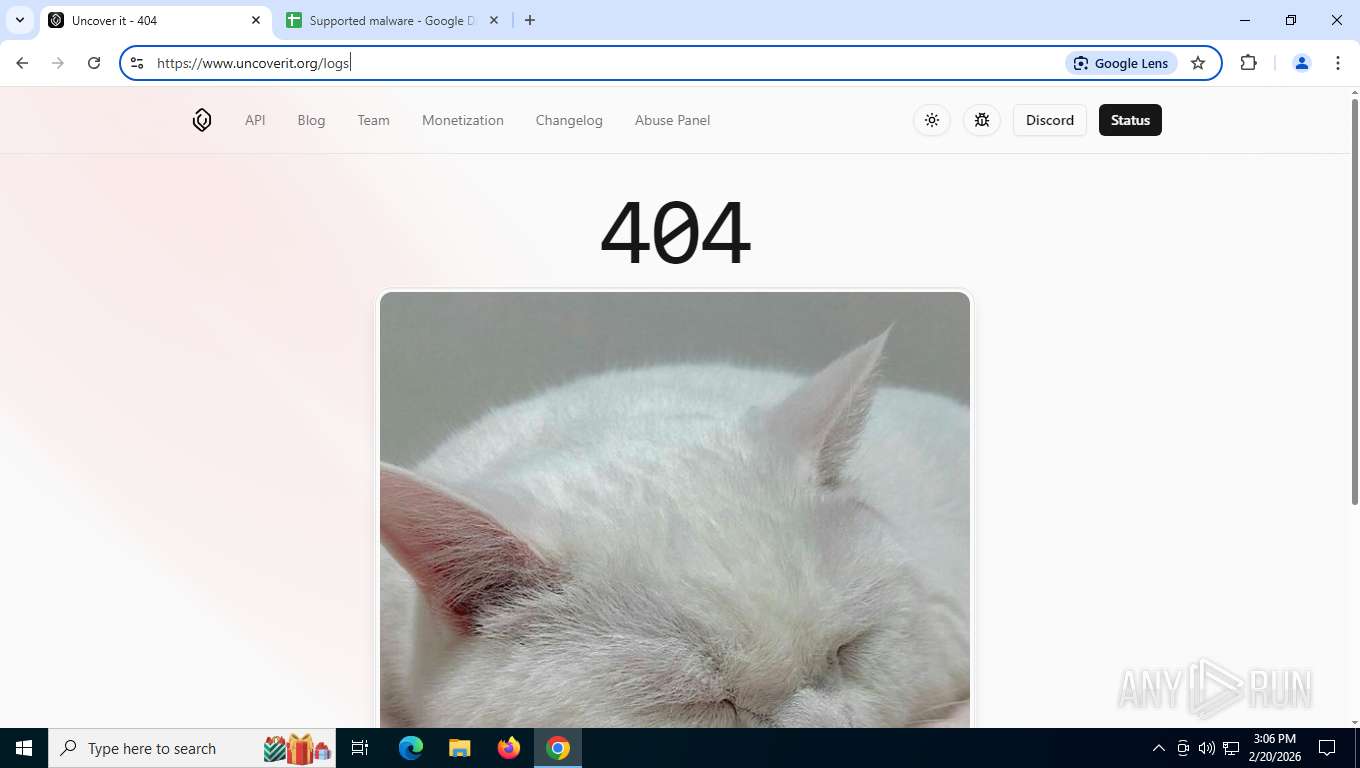1360x768 pixels.
Task: Show hidden system tray icons
Action: (1159, 748)
